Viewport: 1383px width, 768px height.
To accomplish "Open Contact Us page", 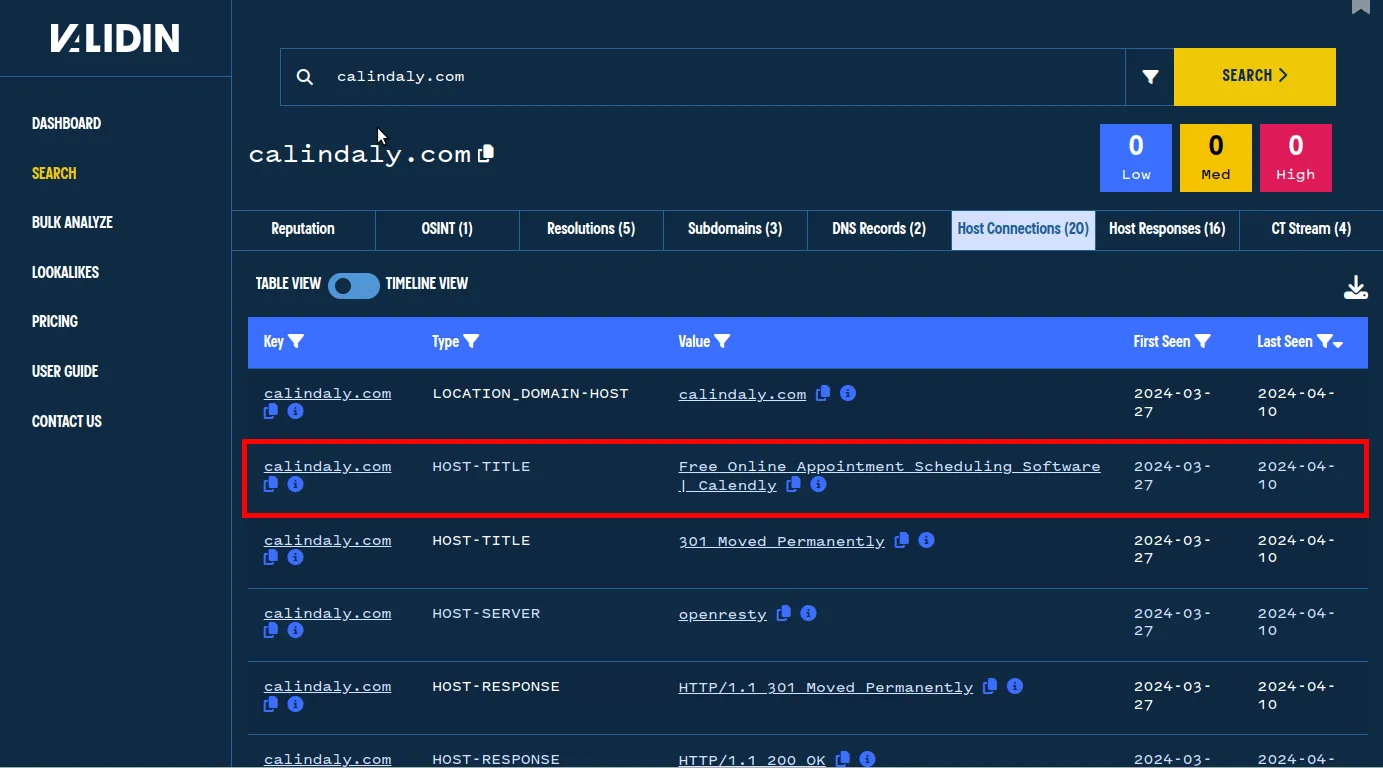I will pyautogui.click(x=67, y=421).
